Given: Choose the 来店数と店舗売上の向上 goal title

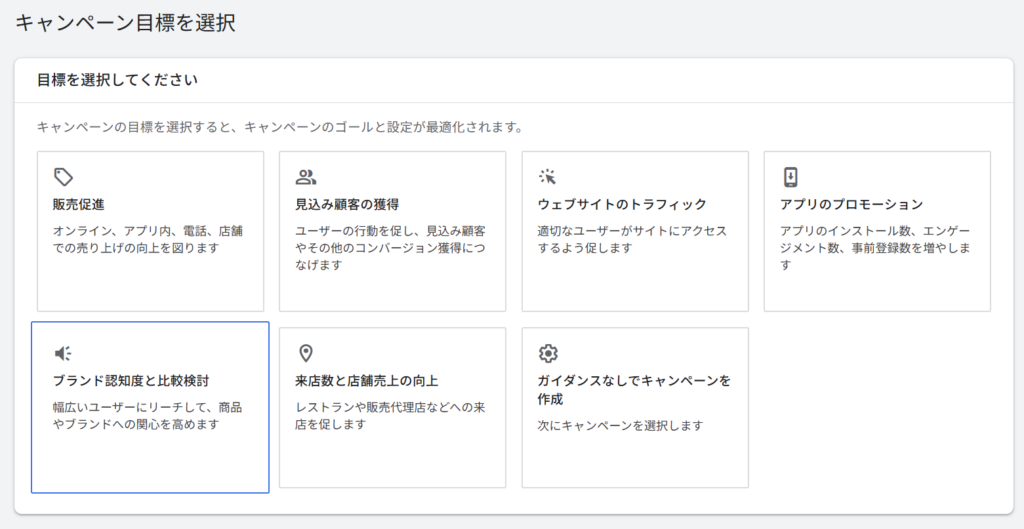Looking at the screenshot, I should coord(368,381).
